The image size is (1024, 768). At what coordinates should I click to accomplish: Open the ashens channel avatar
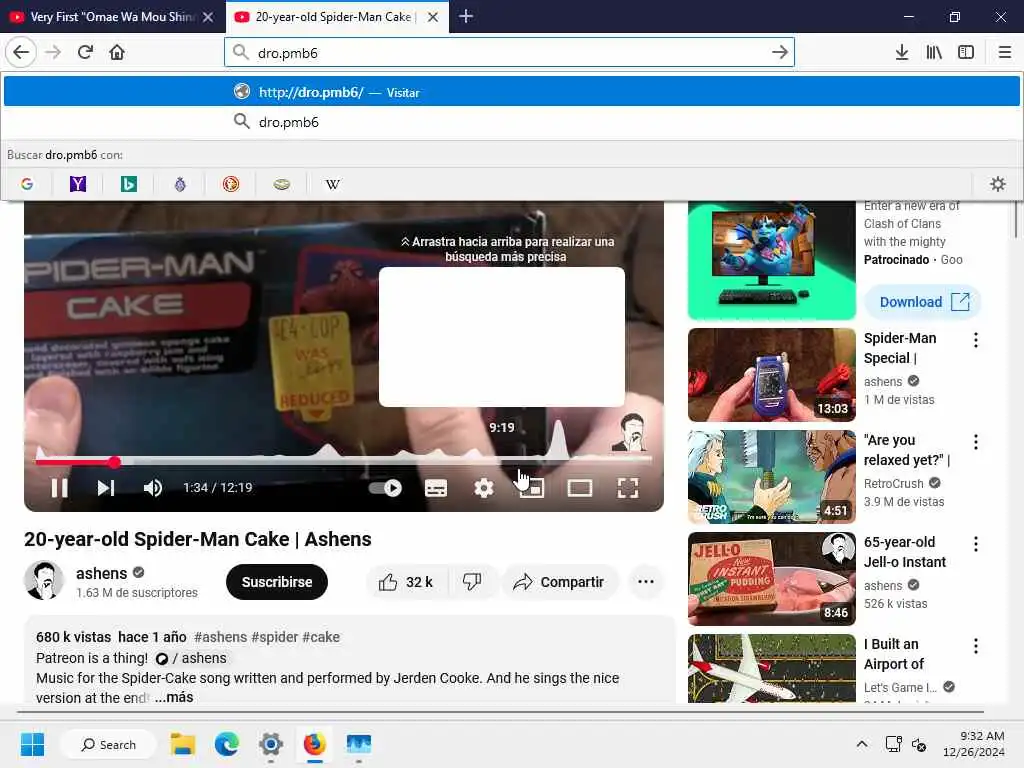point(44,581)
